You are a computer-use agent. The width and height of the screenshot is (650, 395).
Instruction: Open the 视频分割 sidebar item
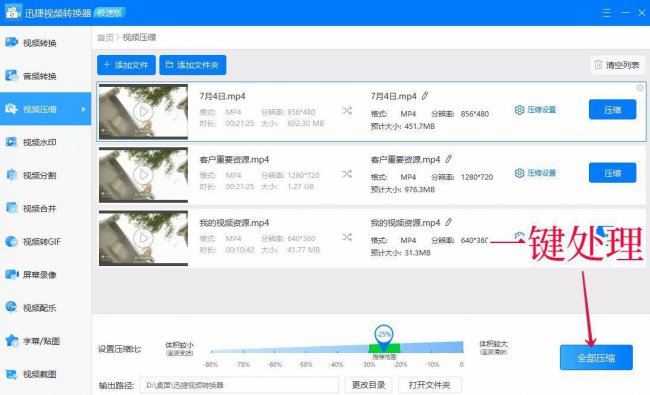[x=45, y=175]
